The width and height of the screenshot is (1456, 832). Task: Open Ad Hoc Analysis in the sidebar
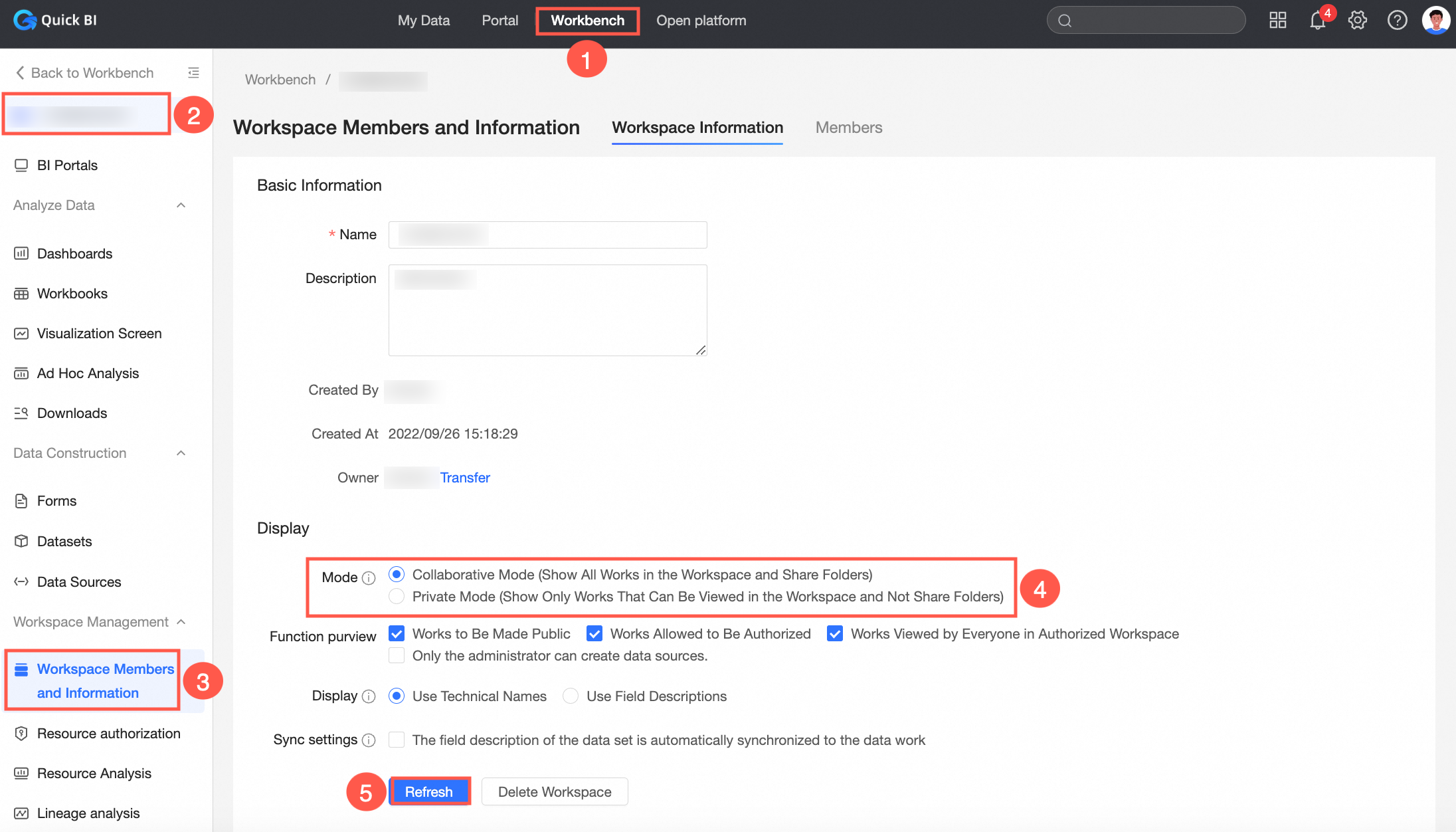point(88,373)
